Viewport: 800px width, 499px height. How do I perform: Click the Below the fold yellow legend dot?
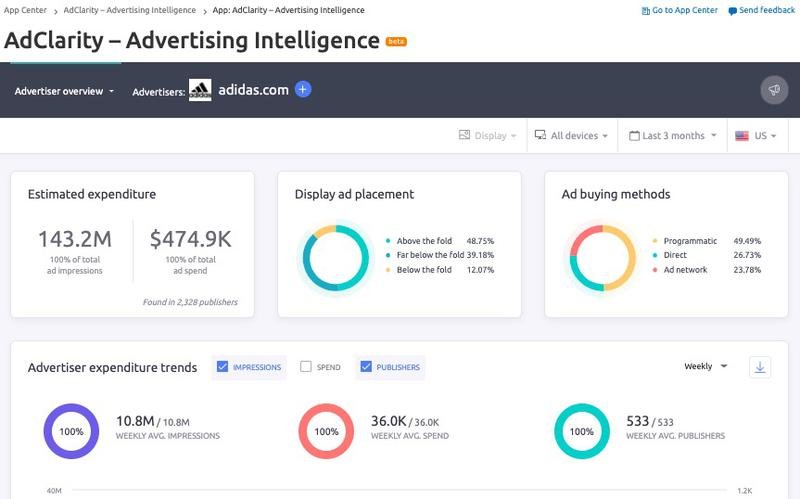click(x=388, y=270)
